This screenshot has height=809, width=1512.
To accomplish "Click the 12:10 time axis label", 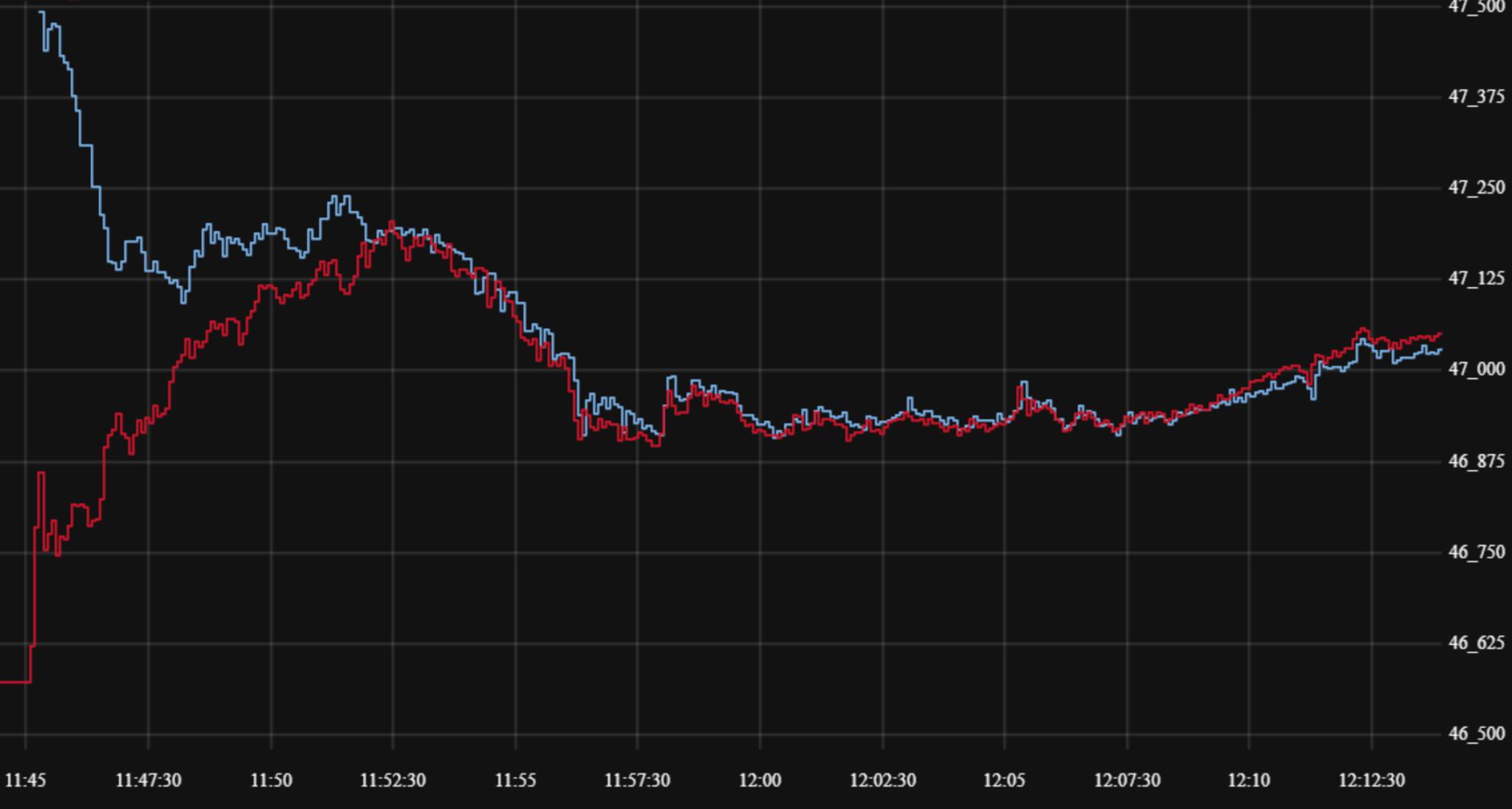I will [1249, 780].
